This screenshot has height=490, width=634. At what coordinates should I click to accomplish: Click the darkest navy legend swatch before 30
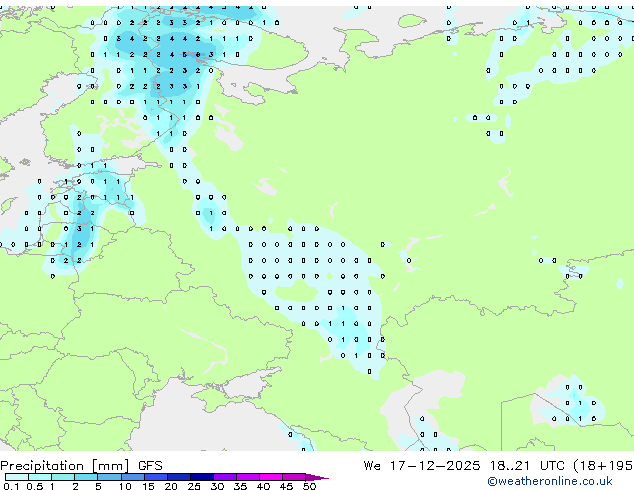click(x=202, y=477)
